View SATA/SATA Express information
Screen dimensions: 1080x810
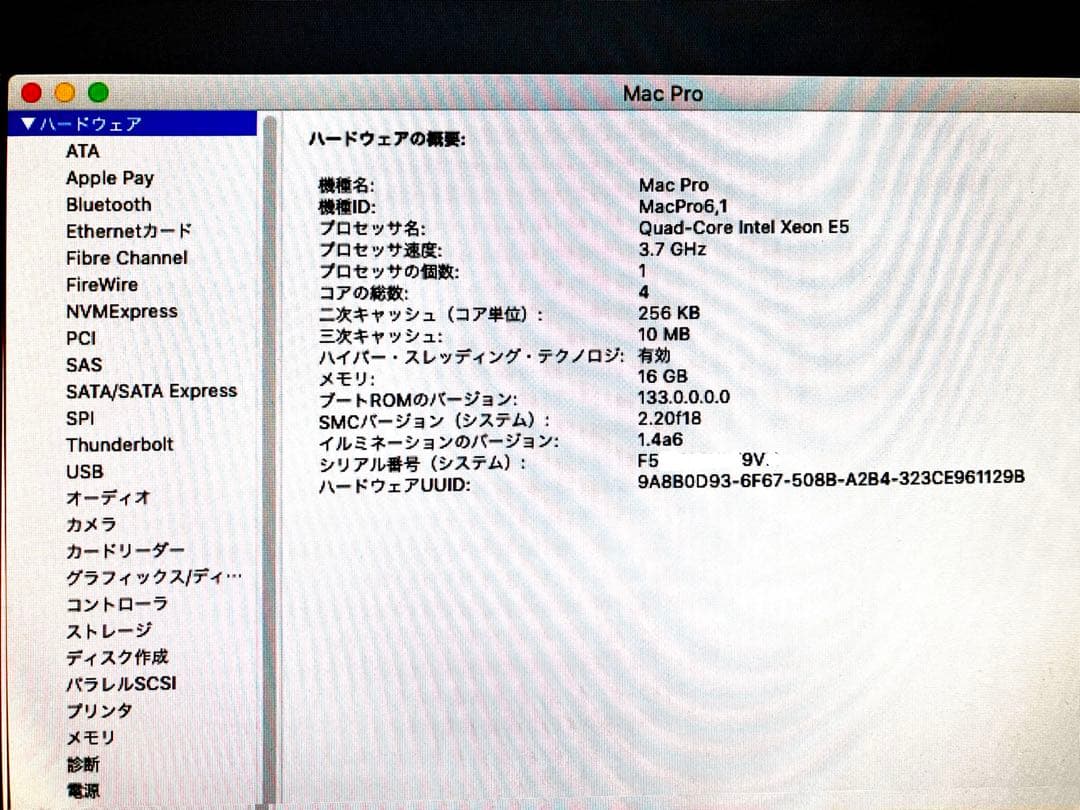(152, 391)
